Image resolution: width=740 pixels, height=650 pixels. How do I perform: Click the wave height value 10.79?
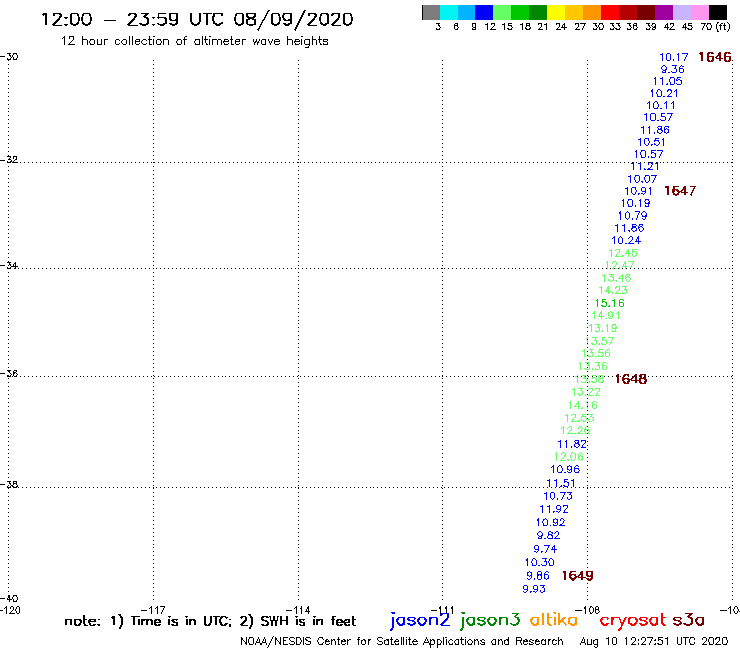(x=632, y=216)
